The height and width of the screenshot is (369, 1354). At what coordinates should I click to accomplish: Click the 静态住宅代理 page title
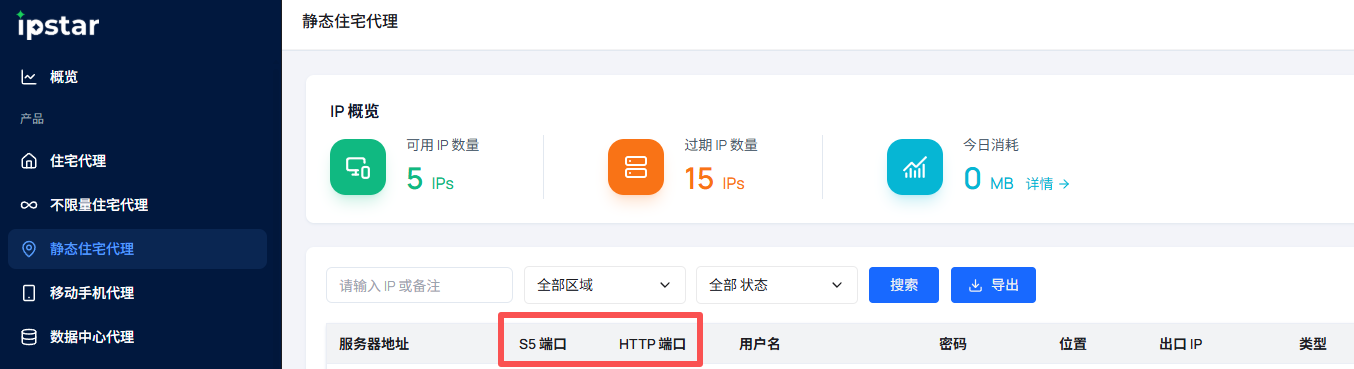(x=350, y=21)
